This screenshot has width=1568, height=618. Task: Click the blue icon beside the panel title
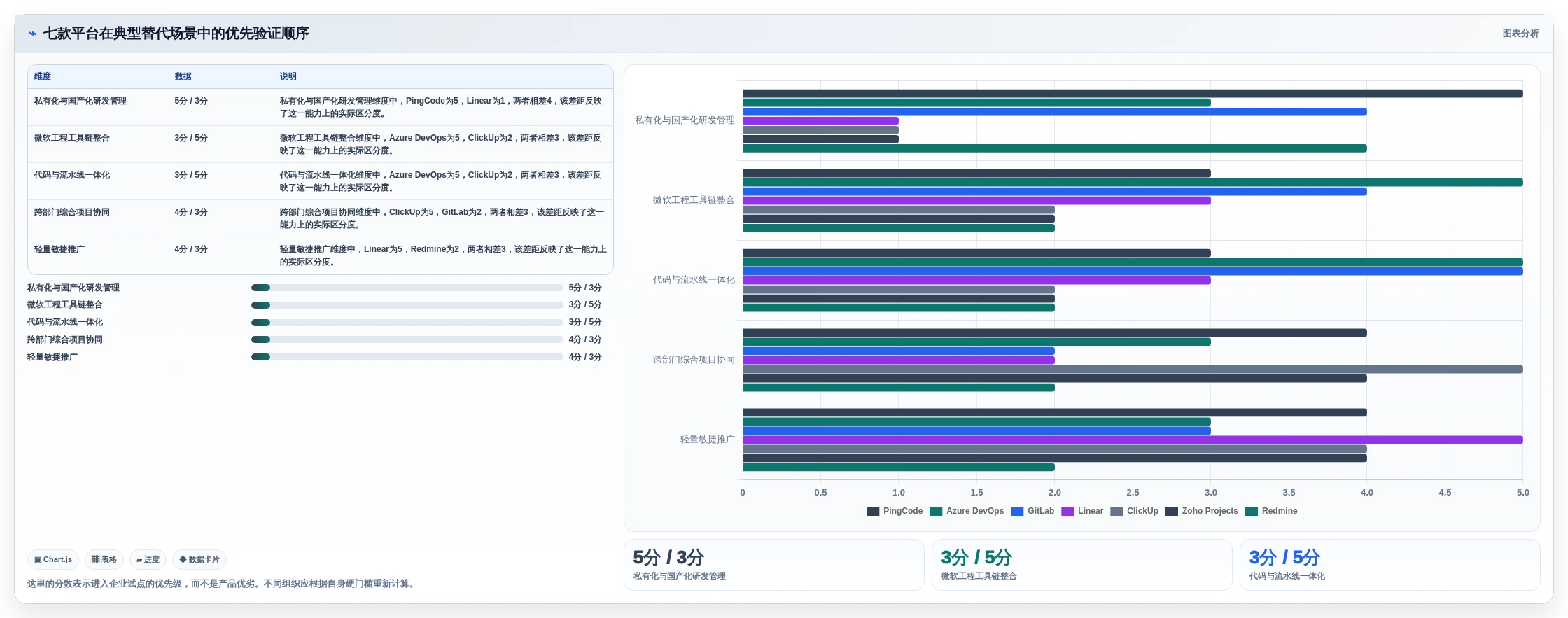[33, 34]
